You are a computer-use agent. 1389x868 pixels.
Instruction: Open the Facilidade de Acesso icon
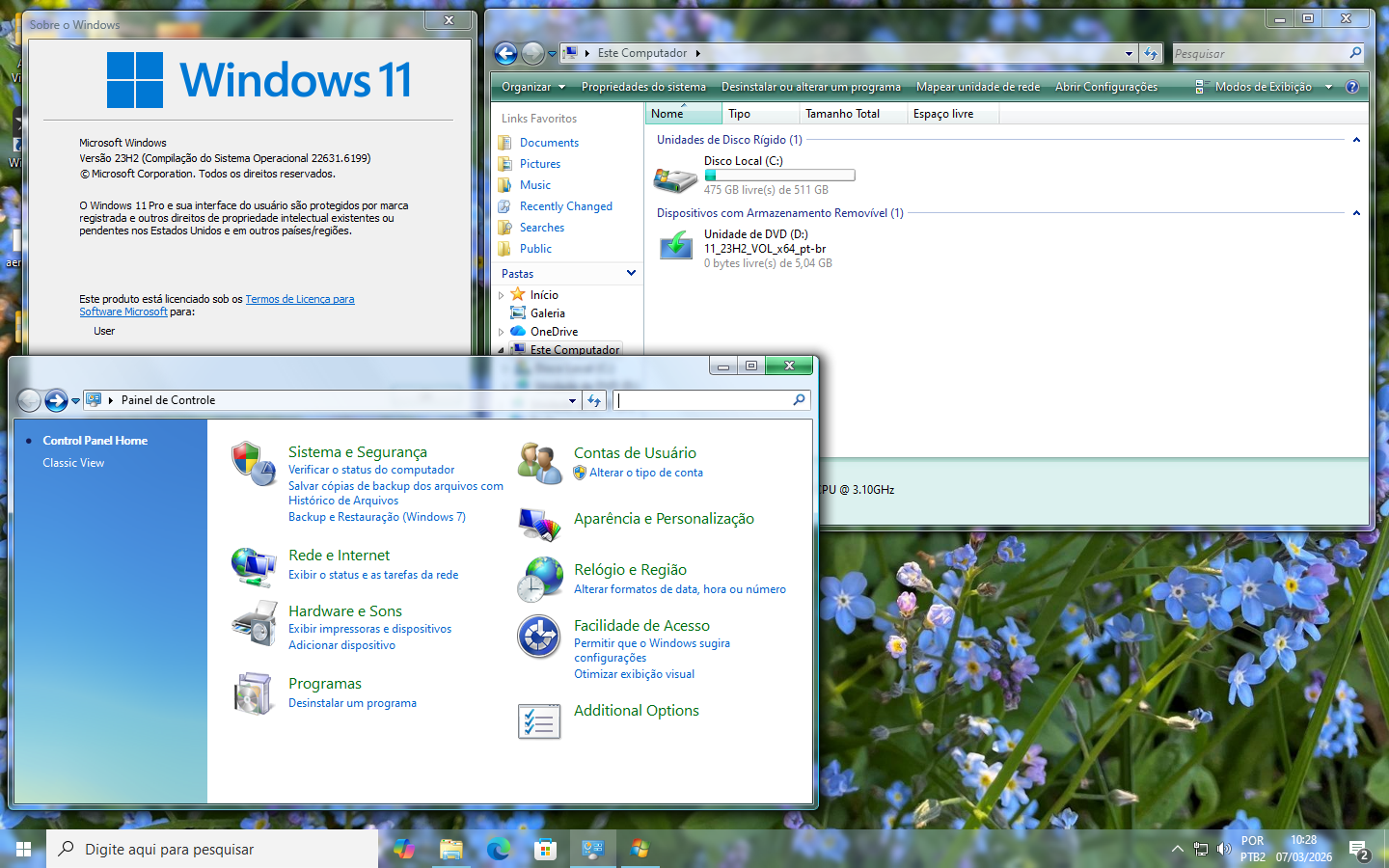point(539,637)
